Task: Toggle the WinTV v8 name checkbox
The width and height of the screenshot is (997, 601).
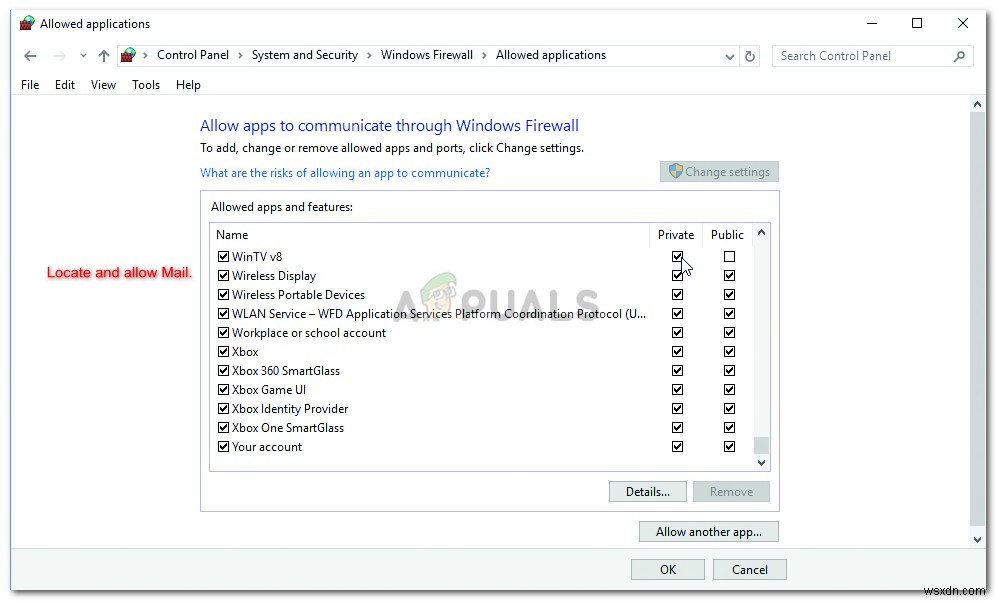Action: click(x=223, y=256)
